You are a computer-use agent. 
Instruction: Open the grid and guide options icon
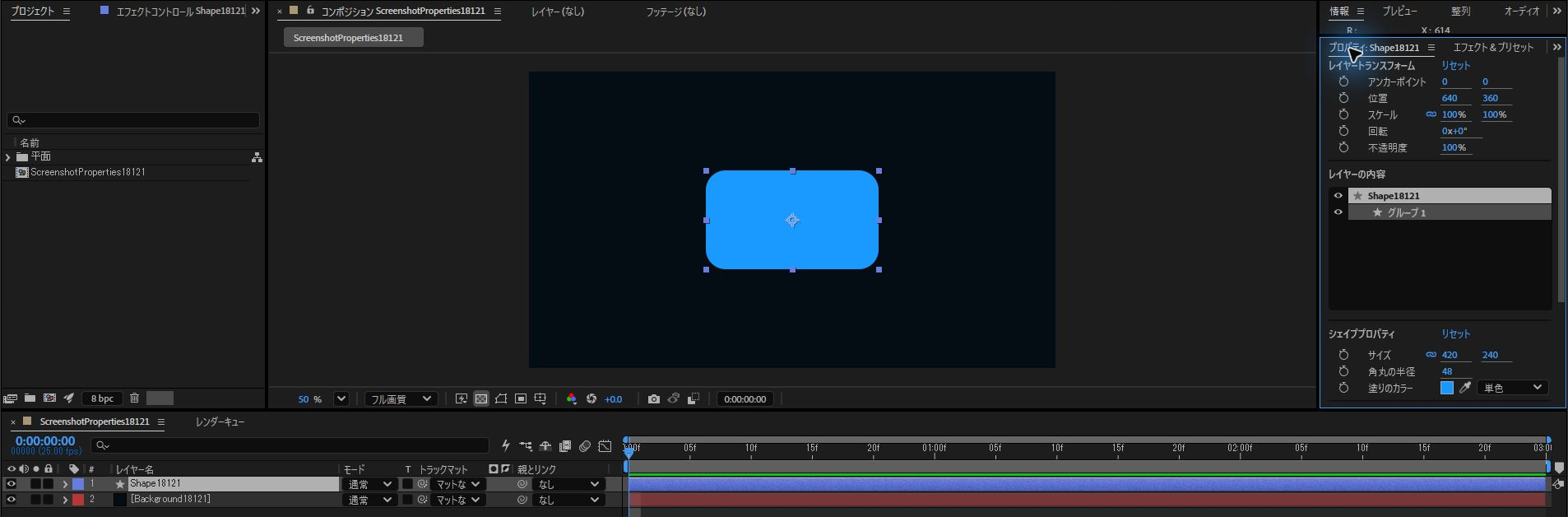(540, 399)
